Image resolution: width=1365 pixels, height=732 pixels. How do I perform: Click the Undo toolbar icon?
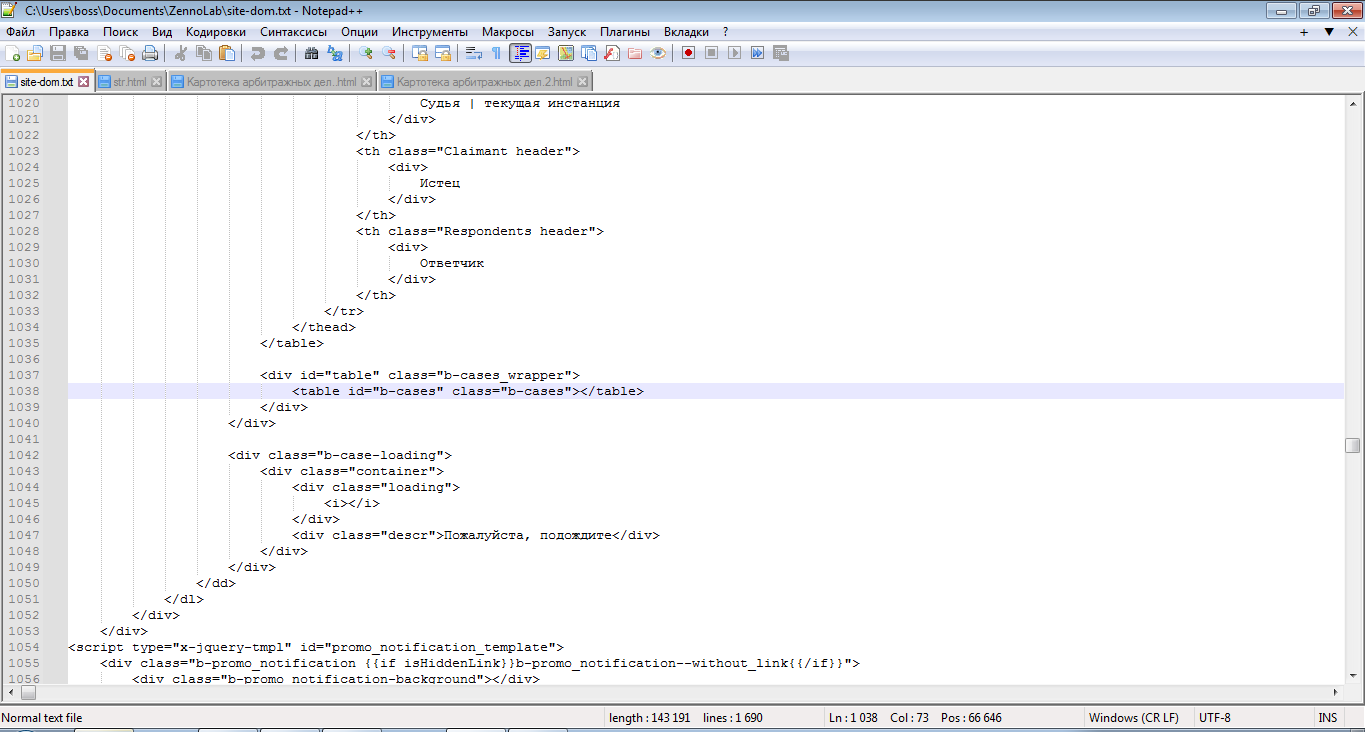click(258, 53)
